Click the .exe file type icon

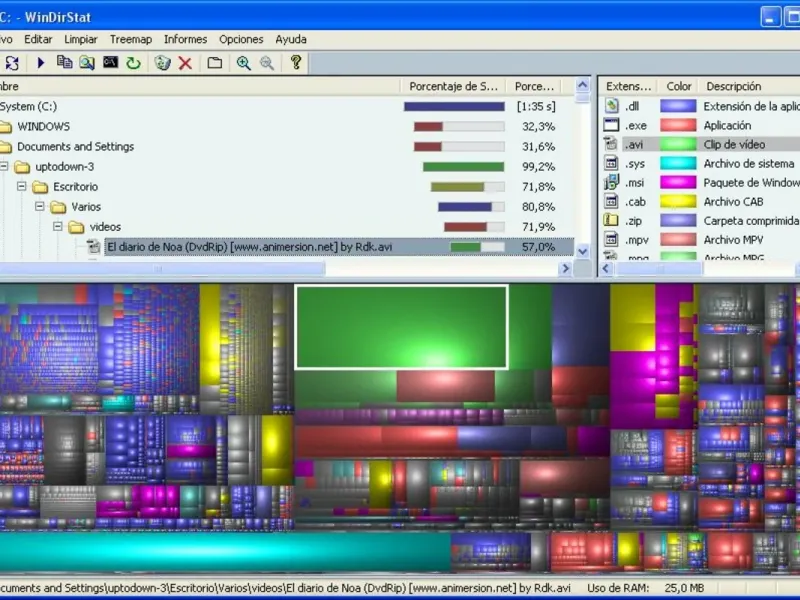tap(611, 125)
